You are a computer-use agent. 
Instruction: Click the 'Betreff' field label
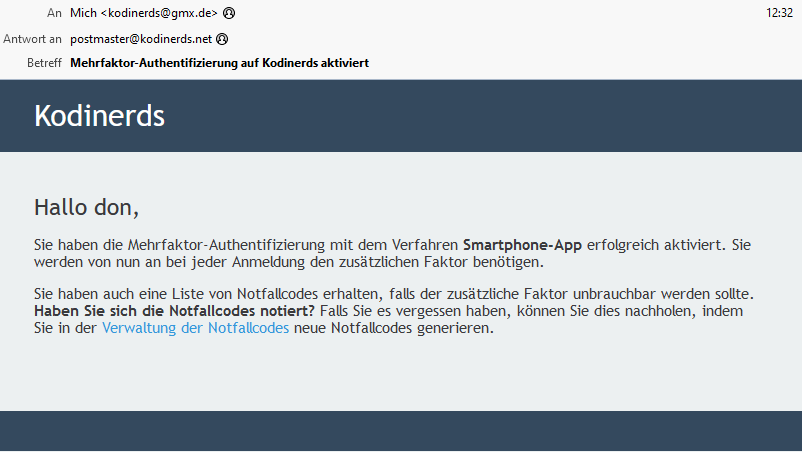(44, 63)
